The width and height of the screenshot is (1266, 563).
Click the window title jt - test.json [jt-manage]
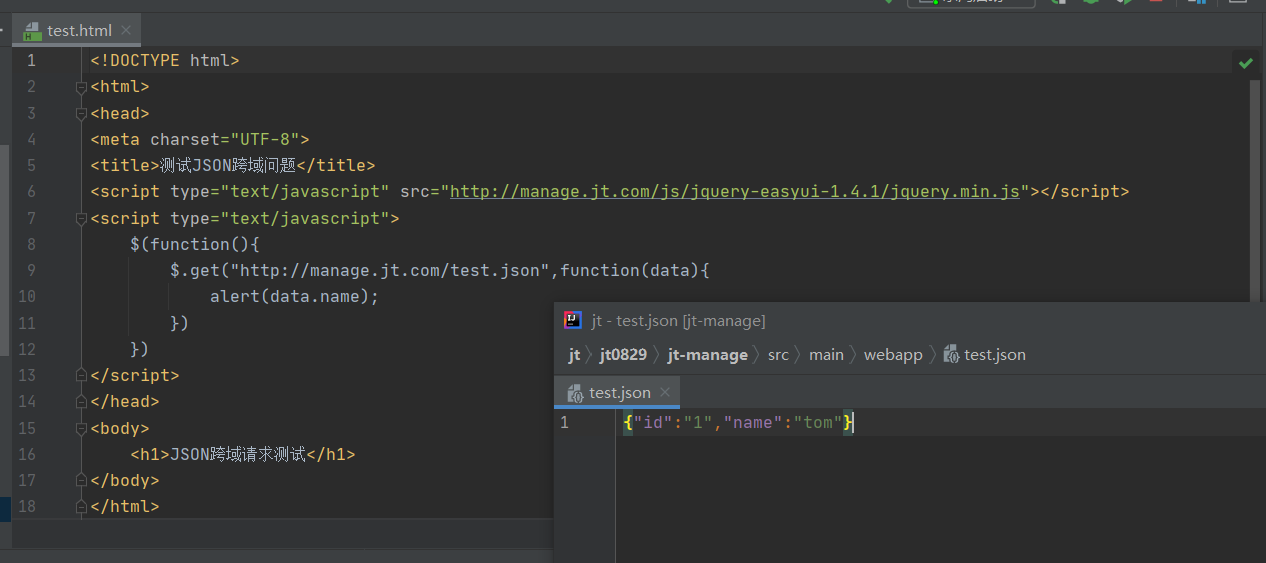coord(678,321)
